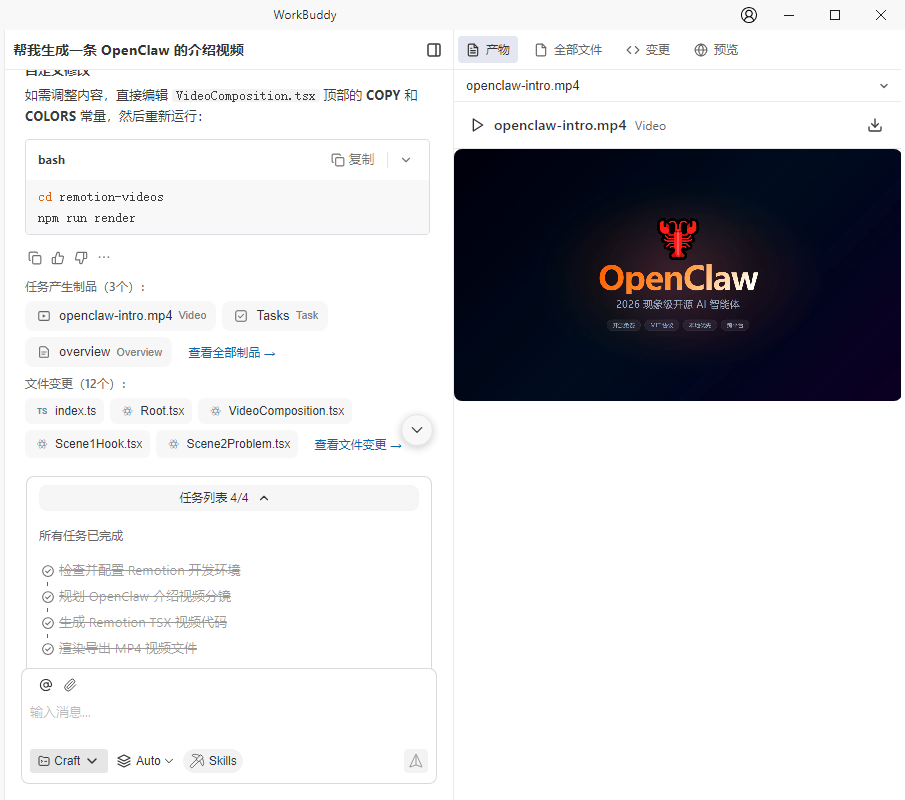Jump to bottom with round chevron button
Screen dimensions: 905x800
(x=417, y=430)
